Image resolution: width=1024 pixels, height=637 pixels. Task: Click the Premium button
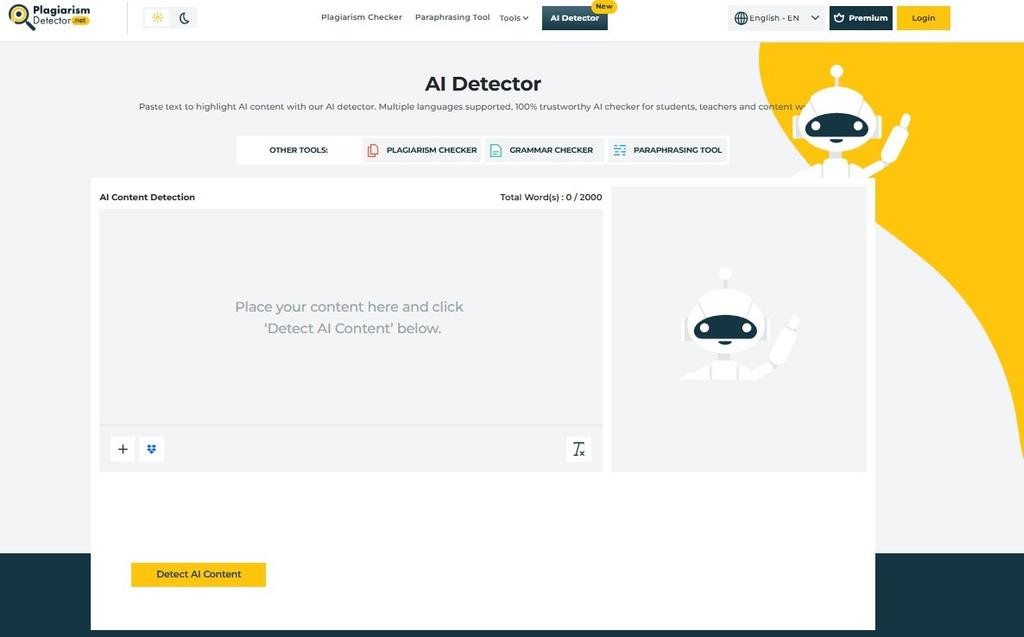[x=861, y=18]
